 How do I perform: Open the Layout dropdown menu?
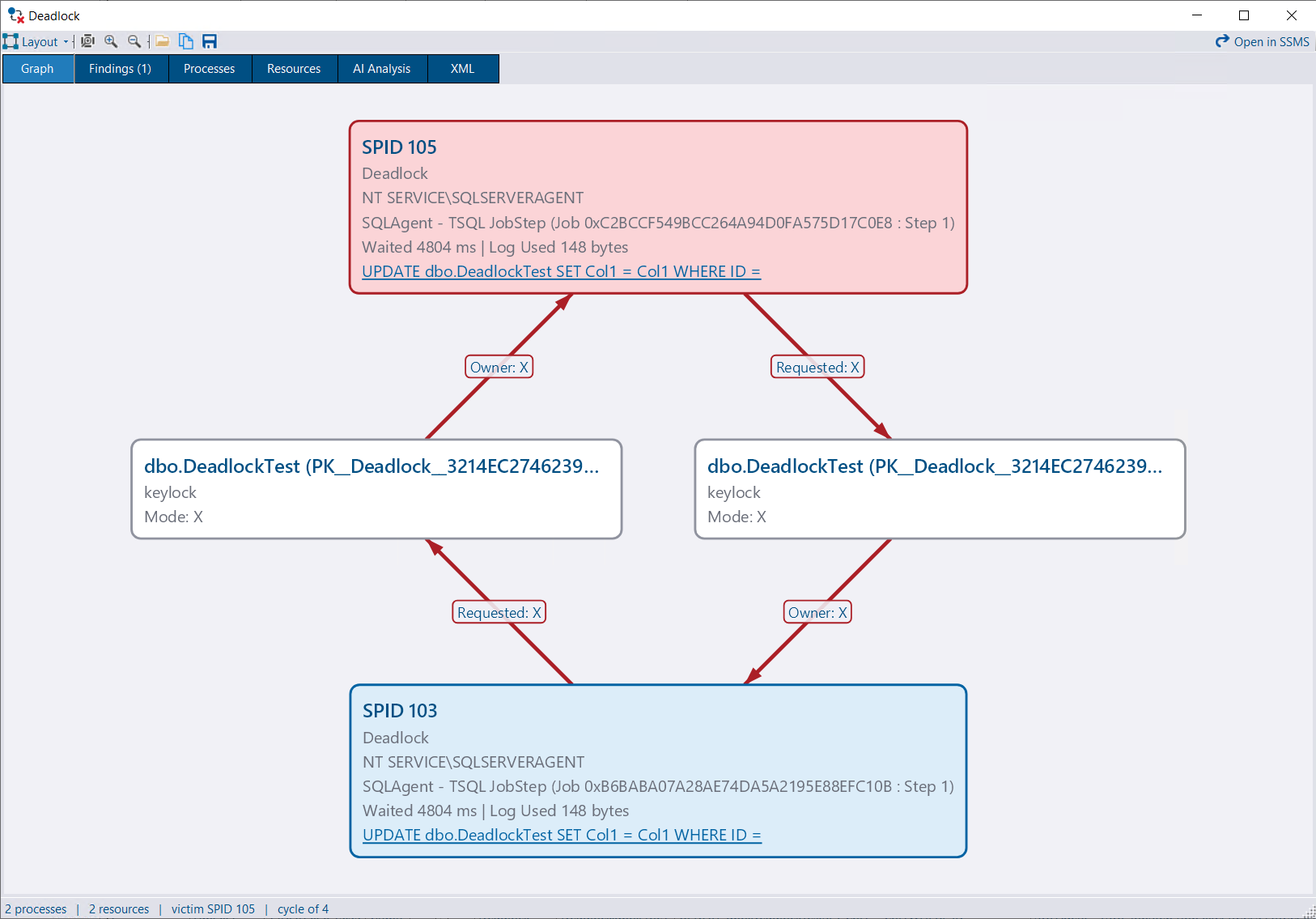tap(36, 41)
